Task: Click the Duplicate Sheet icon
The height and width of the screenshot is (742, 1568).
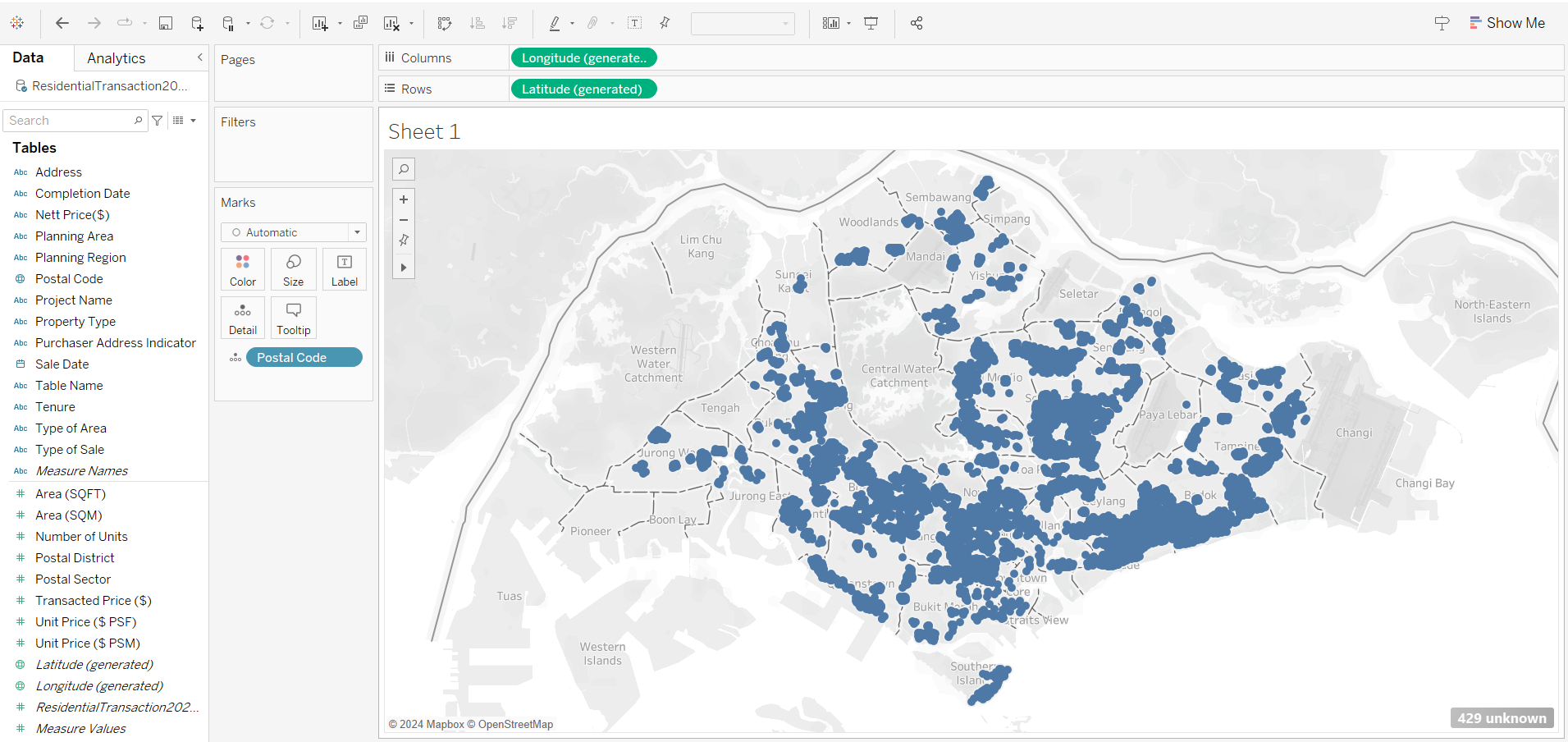Action: click(360, 23)
